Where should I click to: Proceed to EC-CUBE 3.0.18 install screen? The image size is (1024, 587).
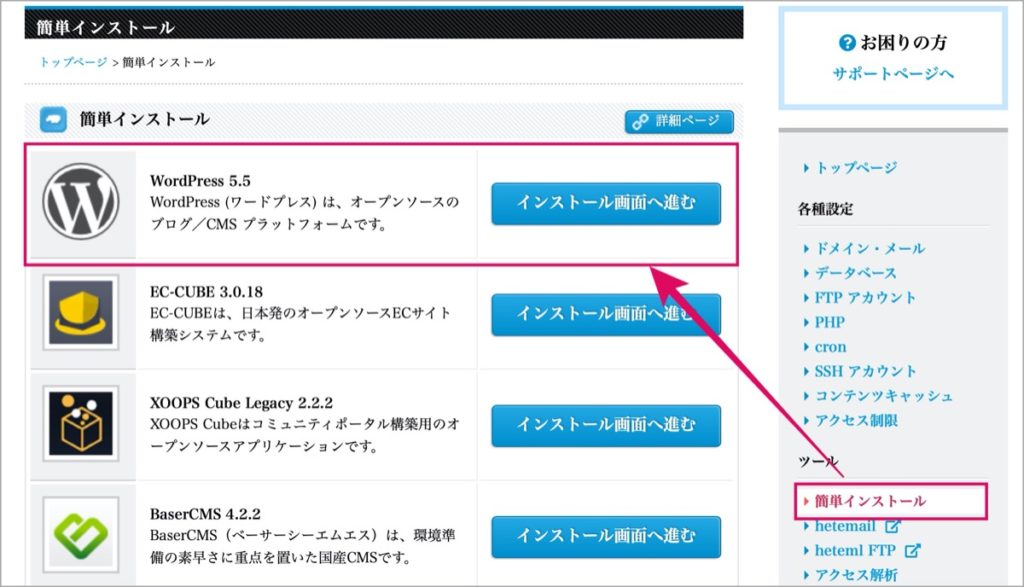click(606, 315)
